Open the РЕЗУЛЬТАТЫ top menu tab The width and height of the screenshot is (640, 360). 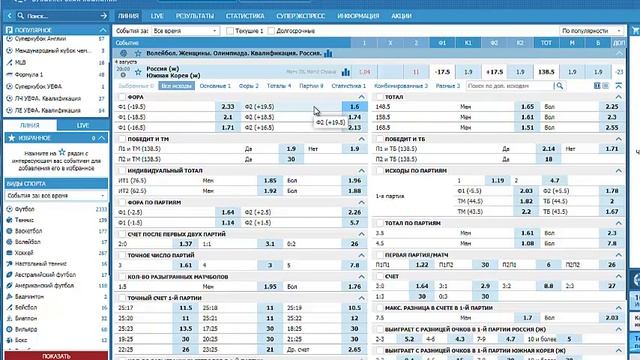coord(195,16)
